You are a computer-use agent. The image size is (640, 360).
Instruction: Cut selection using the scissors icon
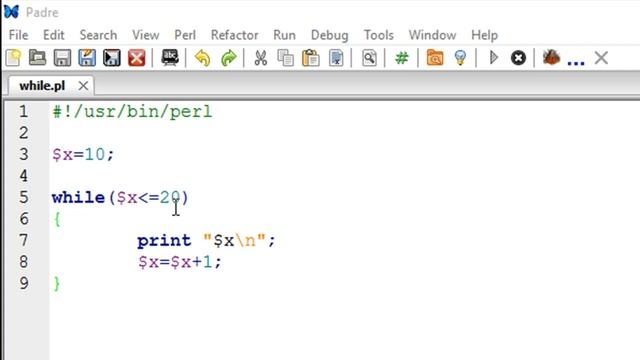[x=261, y=58]
